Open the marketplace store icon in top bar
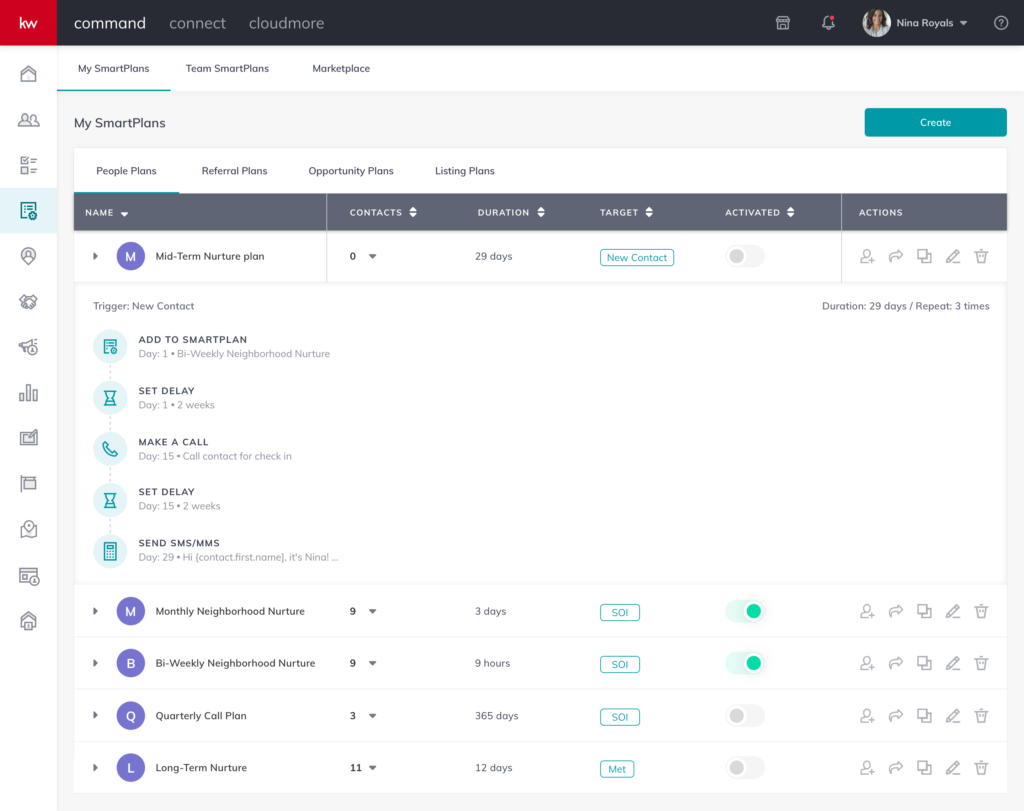This screenshot has height=811, width=1024. coord(782,23)
